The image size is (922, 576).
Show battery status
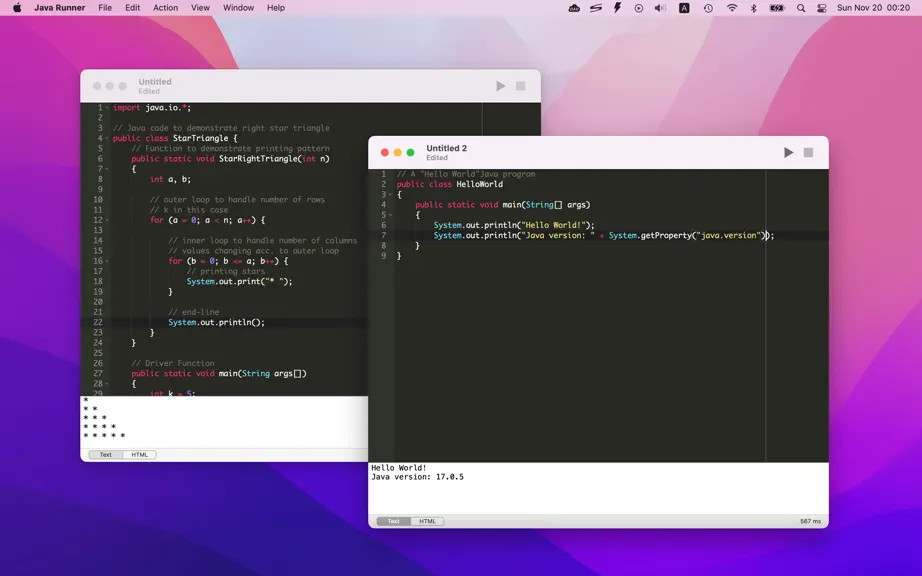777,8
